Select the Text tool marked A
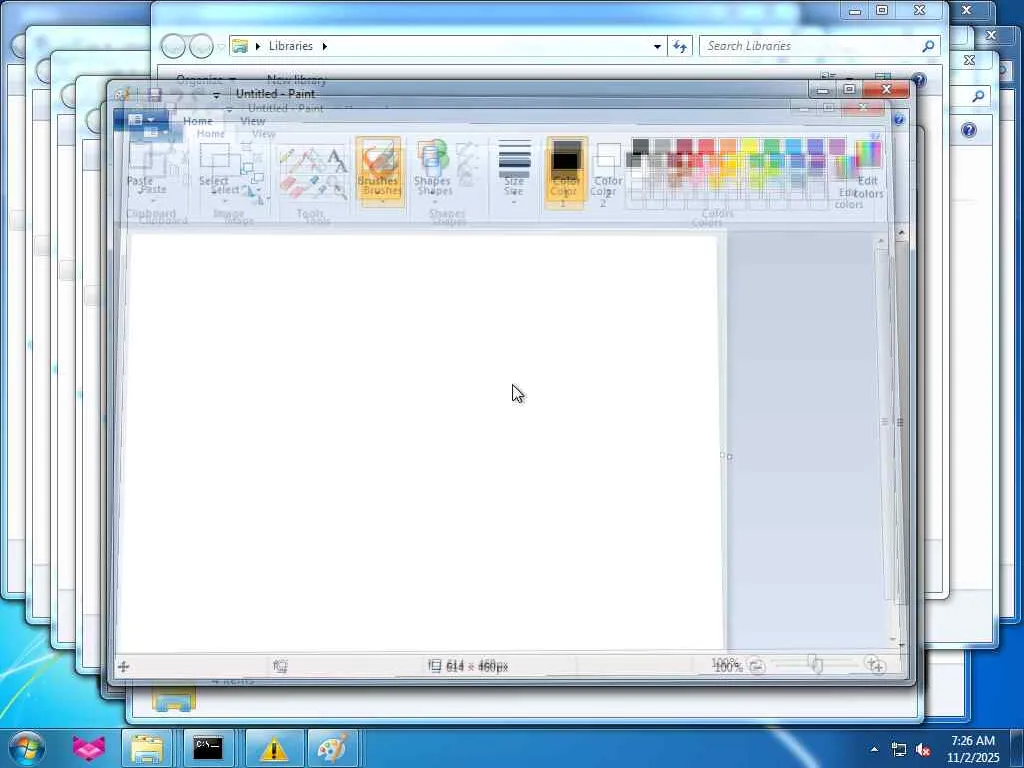The height and width of the screenshot is (768, 1024). point(336,159)
